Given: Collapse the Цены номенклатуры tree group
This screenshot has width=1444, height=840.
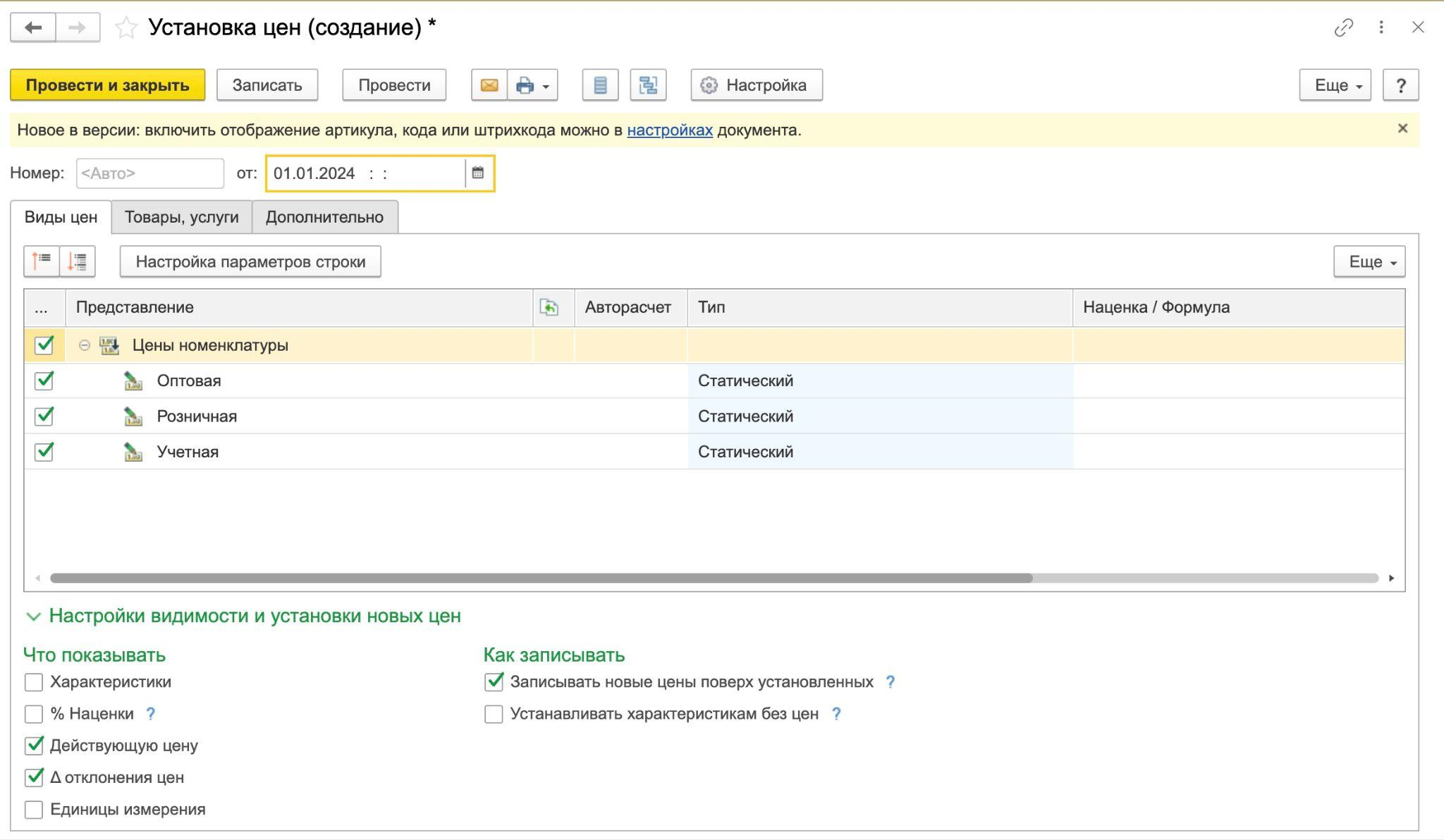Looking at the screenshot, I should [x=84, y=345].
